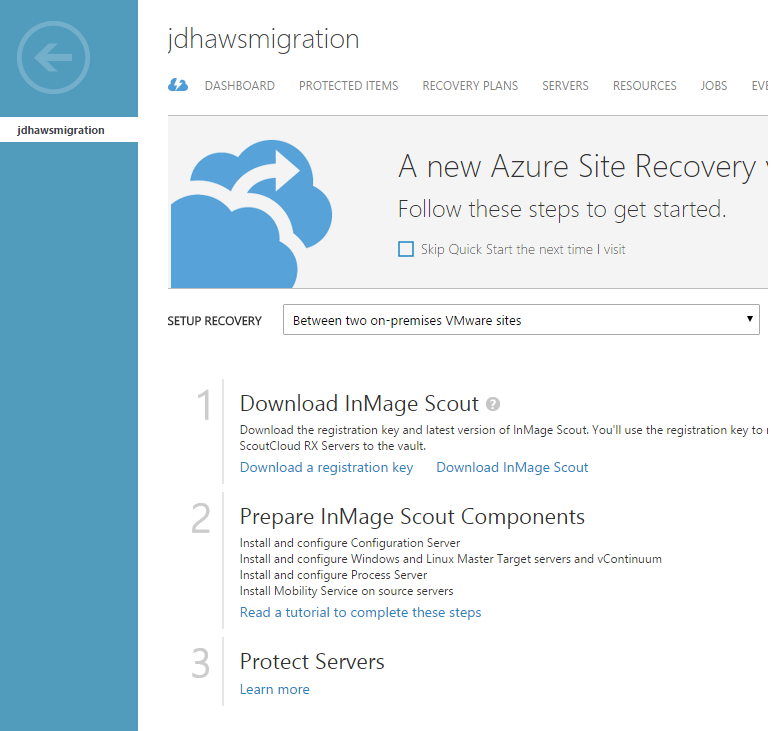
Task: Click Download InMage Scout link
Action: pos(512,468)
